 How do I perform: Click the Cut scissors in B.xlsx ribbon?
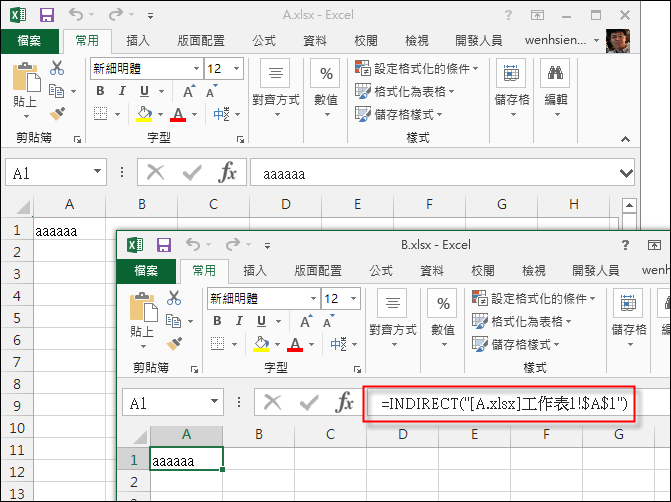[x=174, y=298]
